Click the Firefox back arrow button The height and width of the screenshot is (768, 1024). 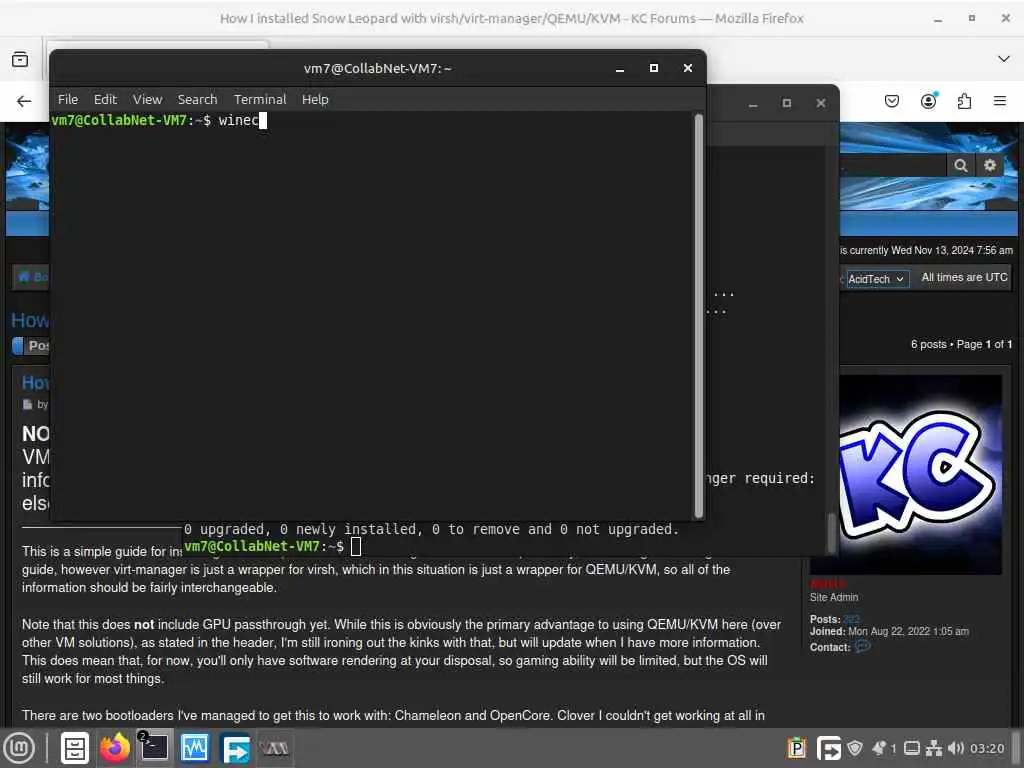click(24, 101)
